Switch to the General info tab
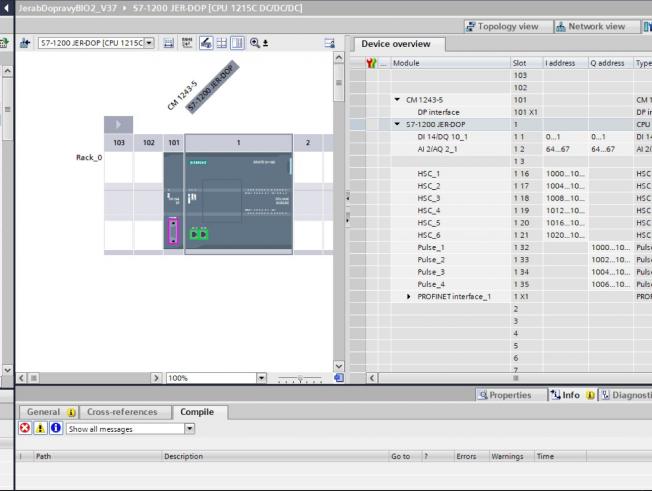The width and height of the screenshot is (652, 491). [x=48, y=412]
